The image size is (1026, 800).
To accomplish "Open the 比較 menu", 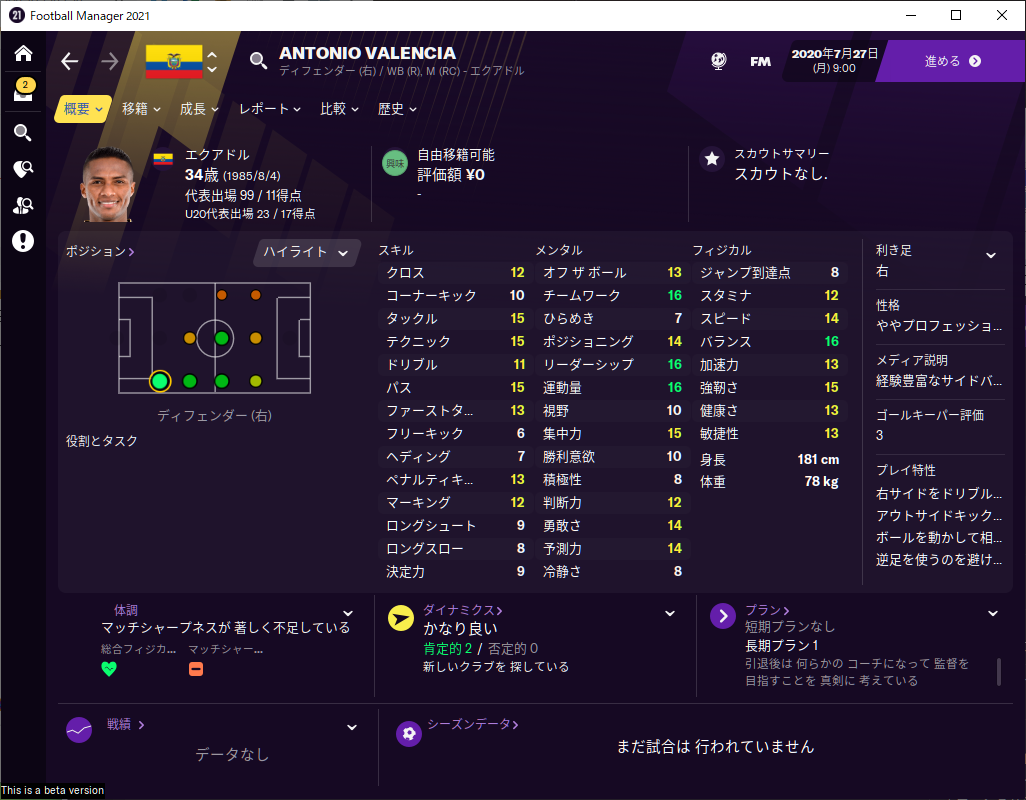I will tap(339, 109).
